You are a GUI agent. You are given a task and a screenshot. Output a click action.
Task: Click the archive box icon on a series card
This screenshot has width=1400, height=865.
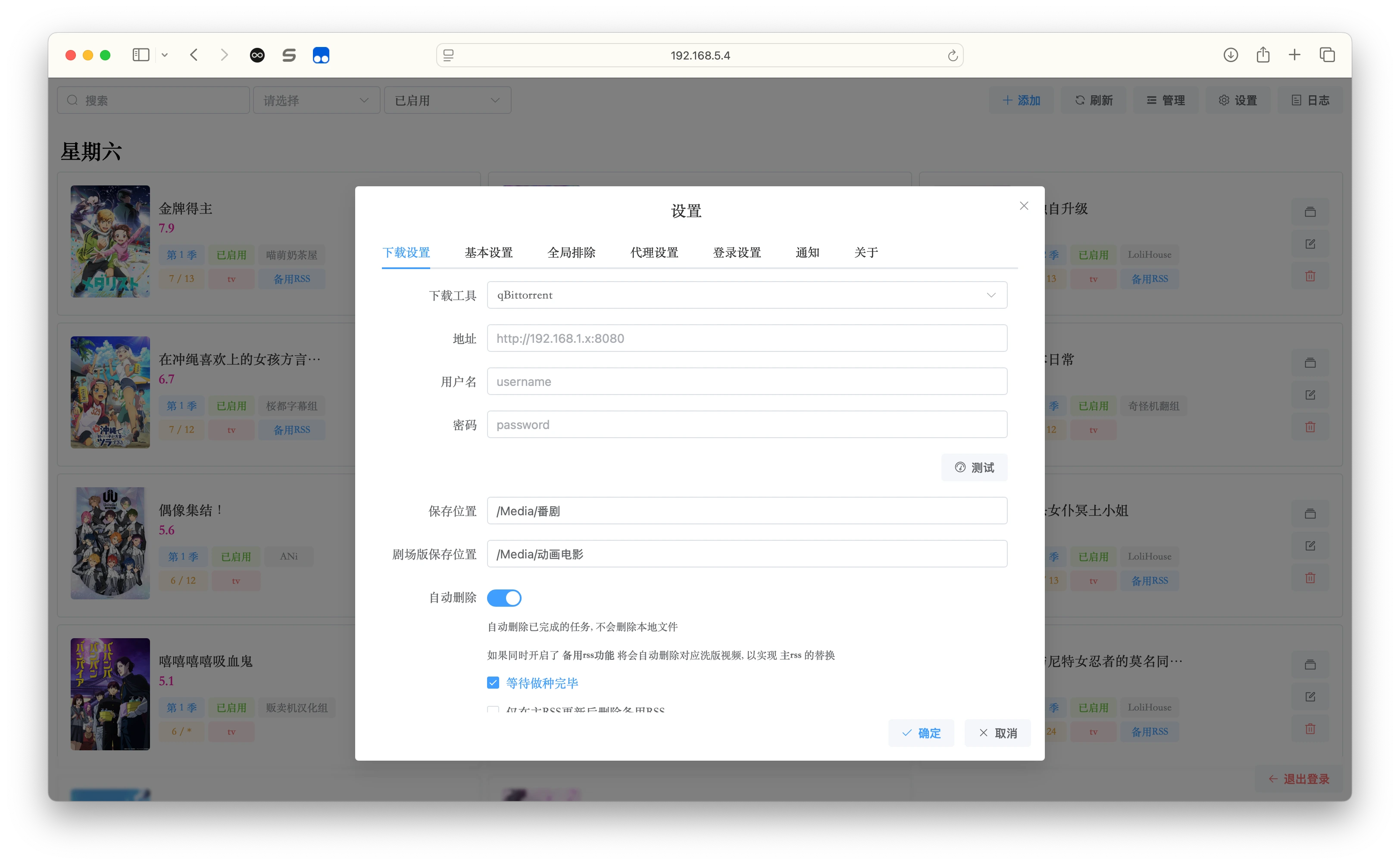[x=1310, y=212]
